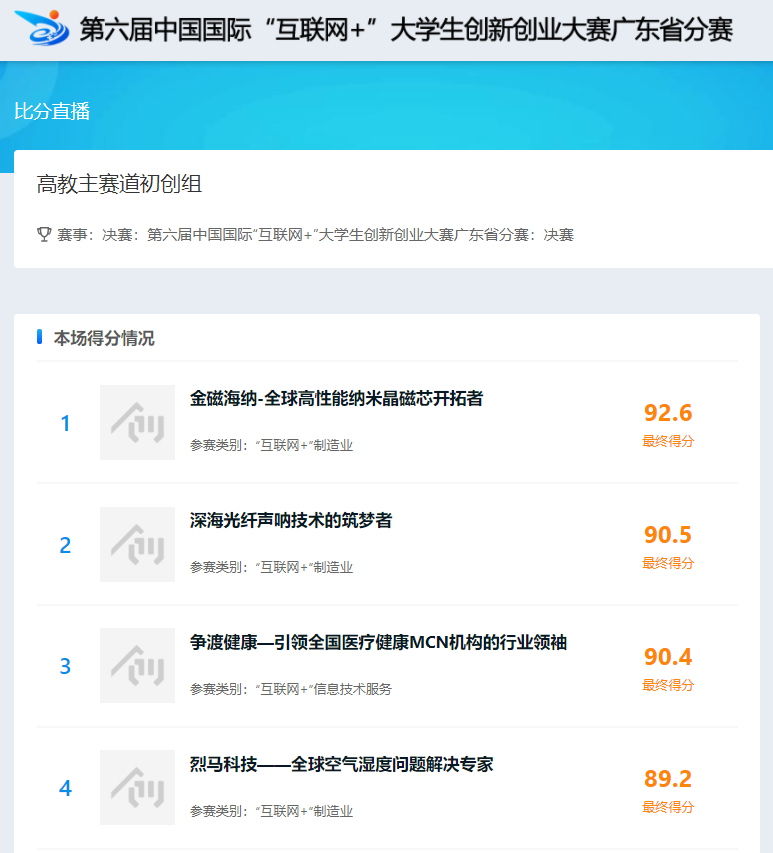Viewport: 773px width, 853px height.
Task: Click the main competition title in header
Action: [x=406, y=29]
